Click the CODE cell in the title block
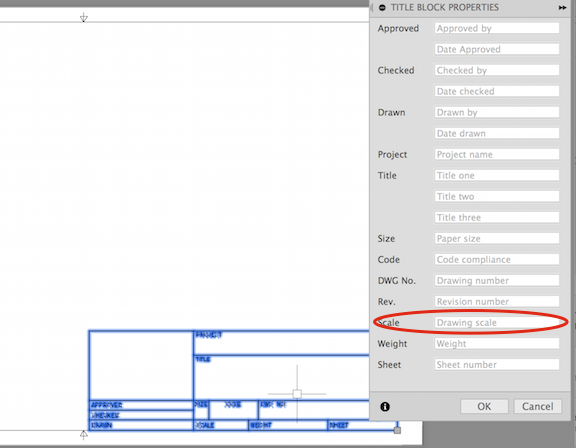576x448 pixels. (233, 410)
